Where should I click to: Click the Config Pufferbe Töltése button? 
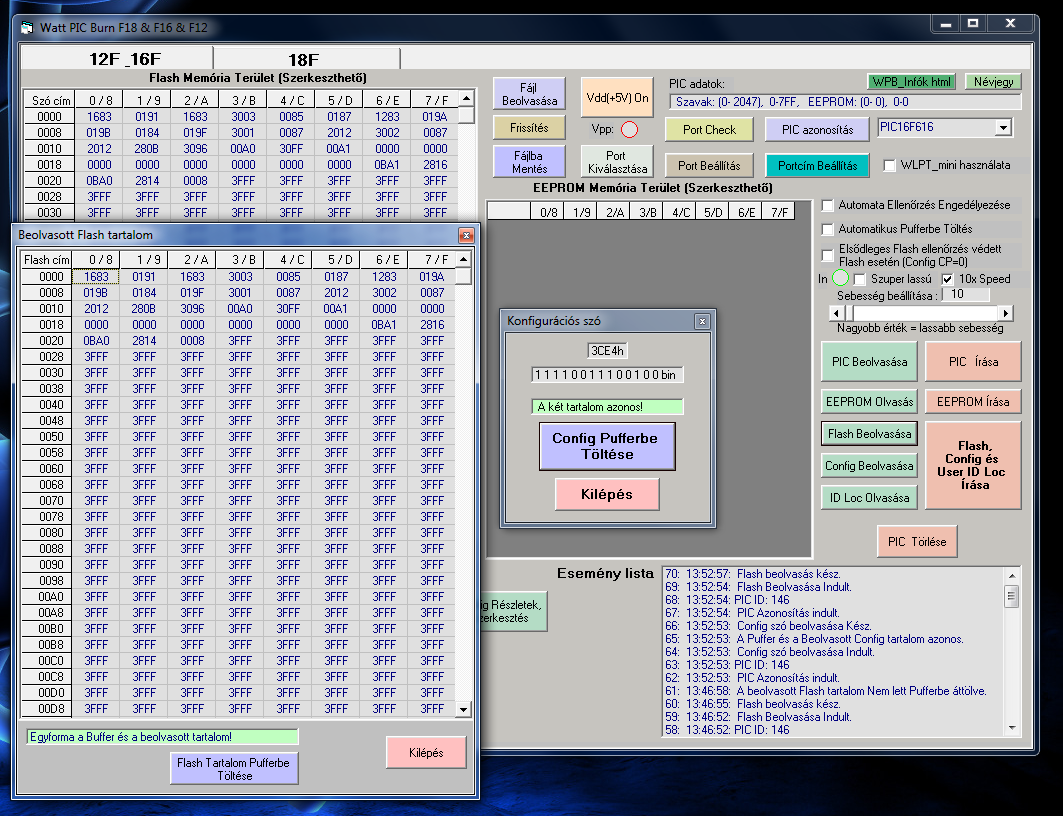606,446
